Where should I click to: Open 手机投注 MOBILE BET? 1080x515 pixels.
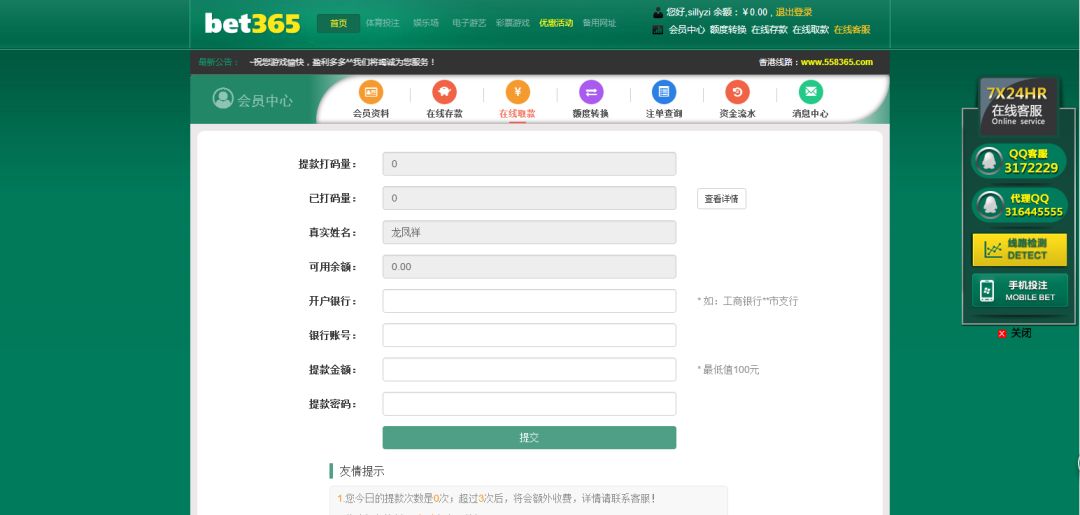click(x=1019, y=290)
